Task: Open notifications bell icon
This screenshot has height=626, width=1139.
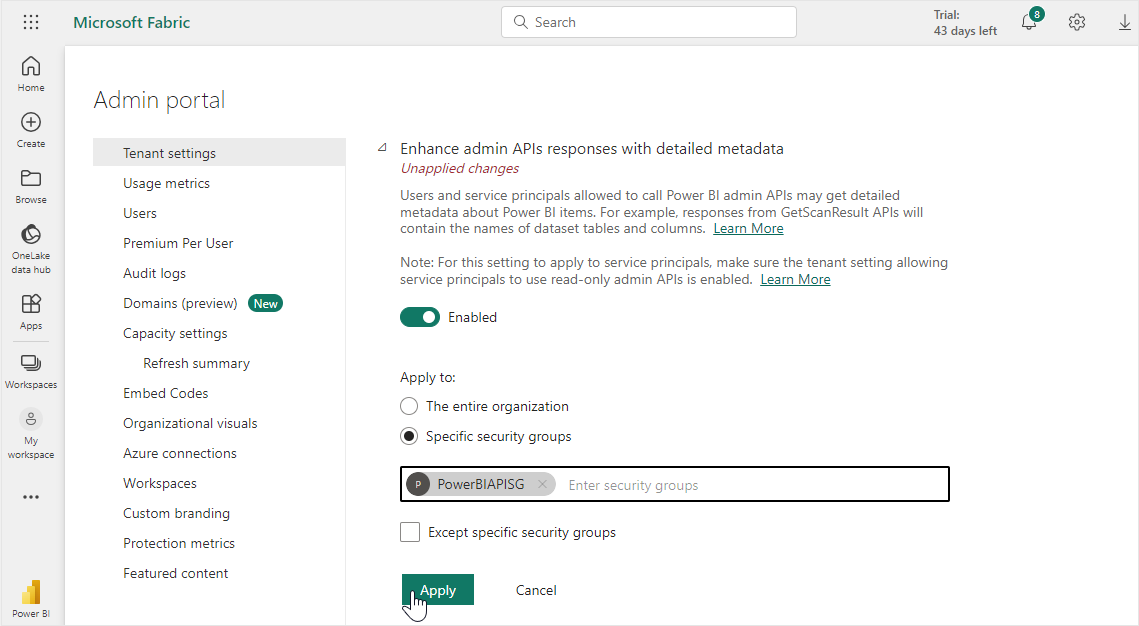Action: click(1029, 22)
